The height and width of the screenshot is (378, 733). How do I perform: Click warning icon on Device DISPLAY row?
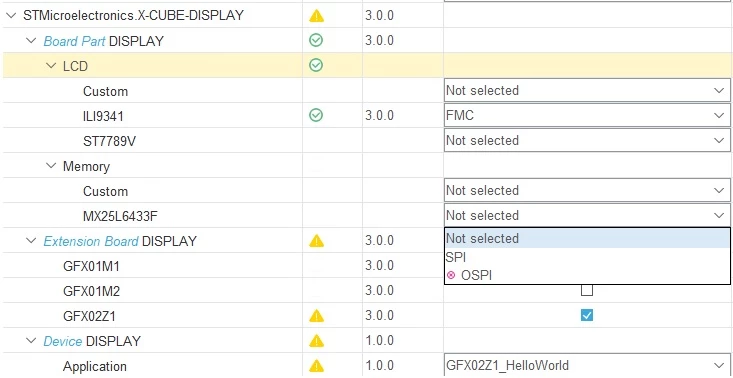click(316, 341)
